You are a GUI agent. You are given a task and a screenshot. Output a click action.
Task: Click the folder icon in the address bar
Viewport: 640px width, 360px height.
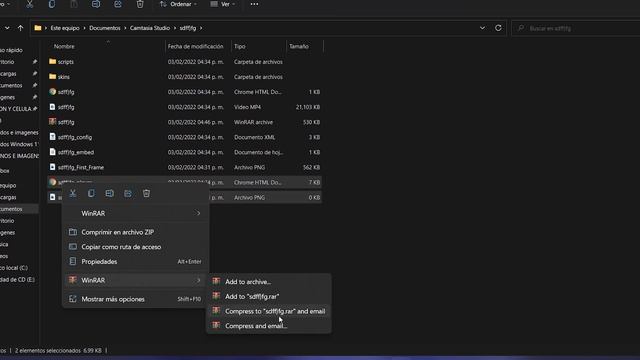(38, 28)
